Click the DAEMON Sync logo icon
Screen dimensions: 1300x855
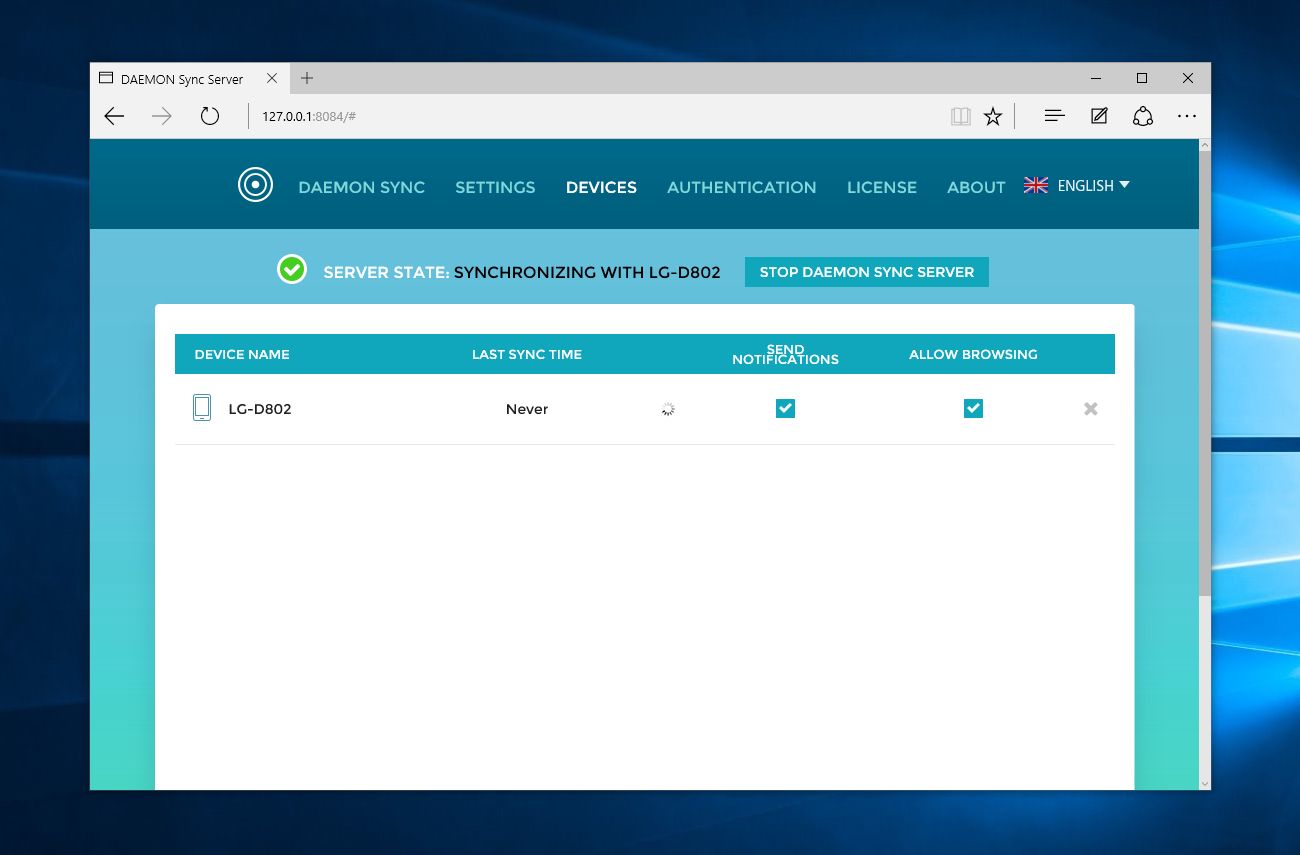click(255, 184)
